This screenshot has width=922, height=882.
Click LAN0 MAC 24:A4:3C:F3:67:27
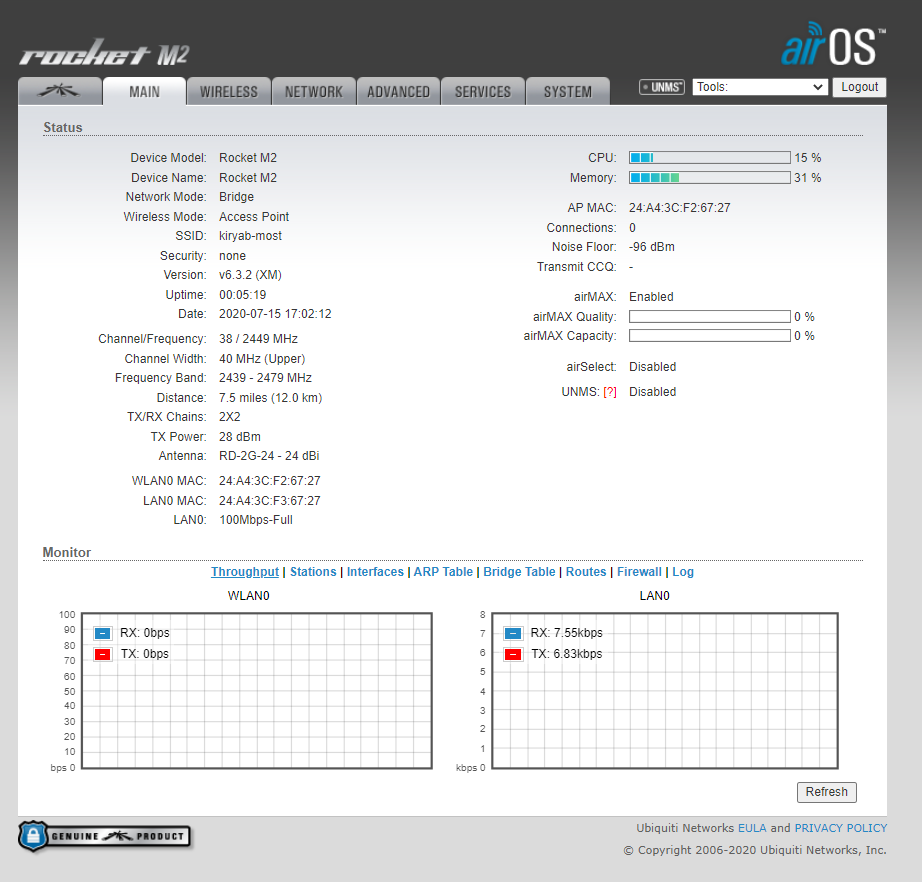[x=270, y=500]
